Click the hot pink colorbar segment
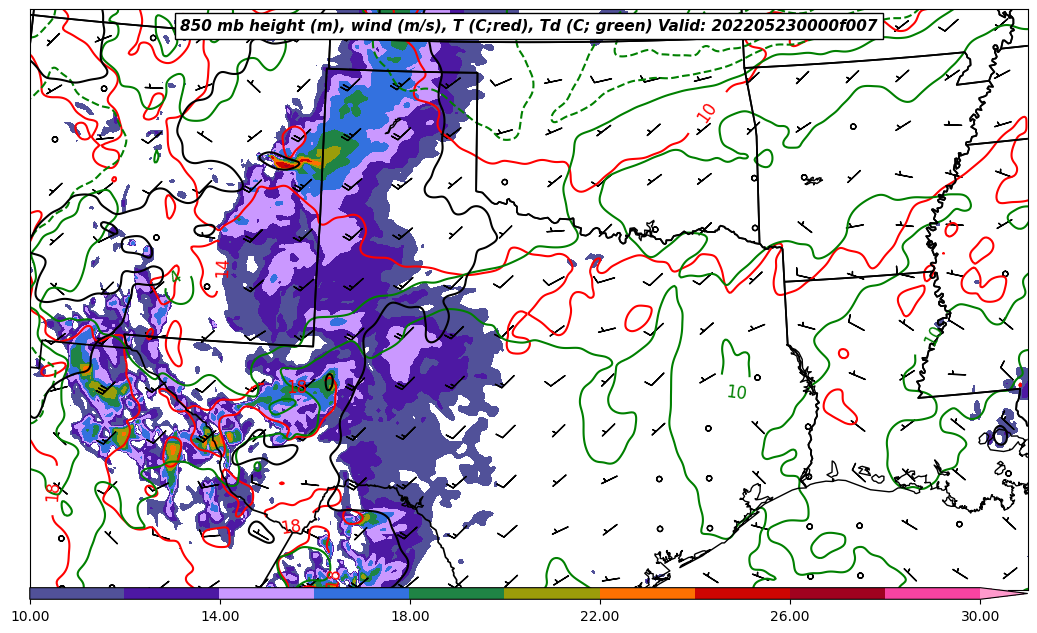The width and height of the screenshot is (1037, 633). tap(932, 593)
